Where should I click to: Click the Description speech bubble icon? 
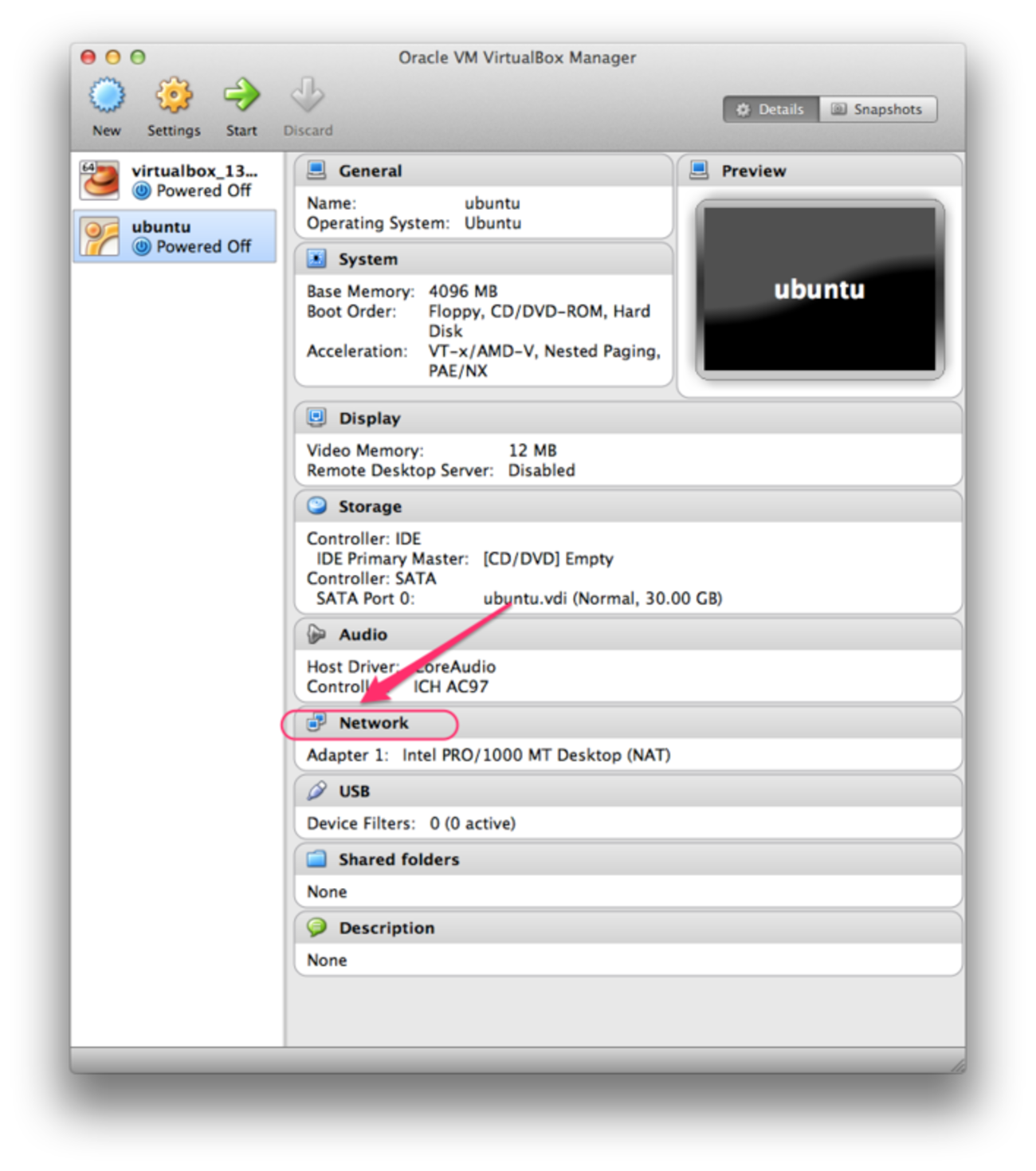[316, 927]
